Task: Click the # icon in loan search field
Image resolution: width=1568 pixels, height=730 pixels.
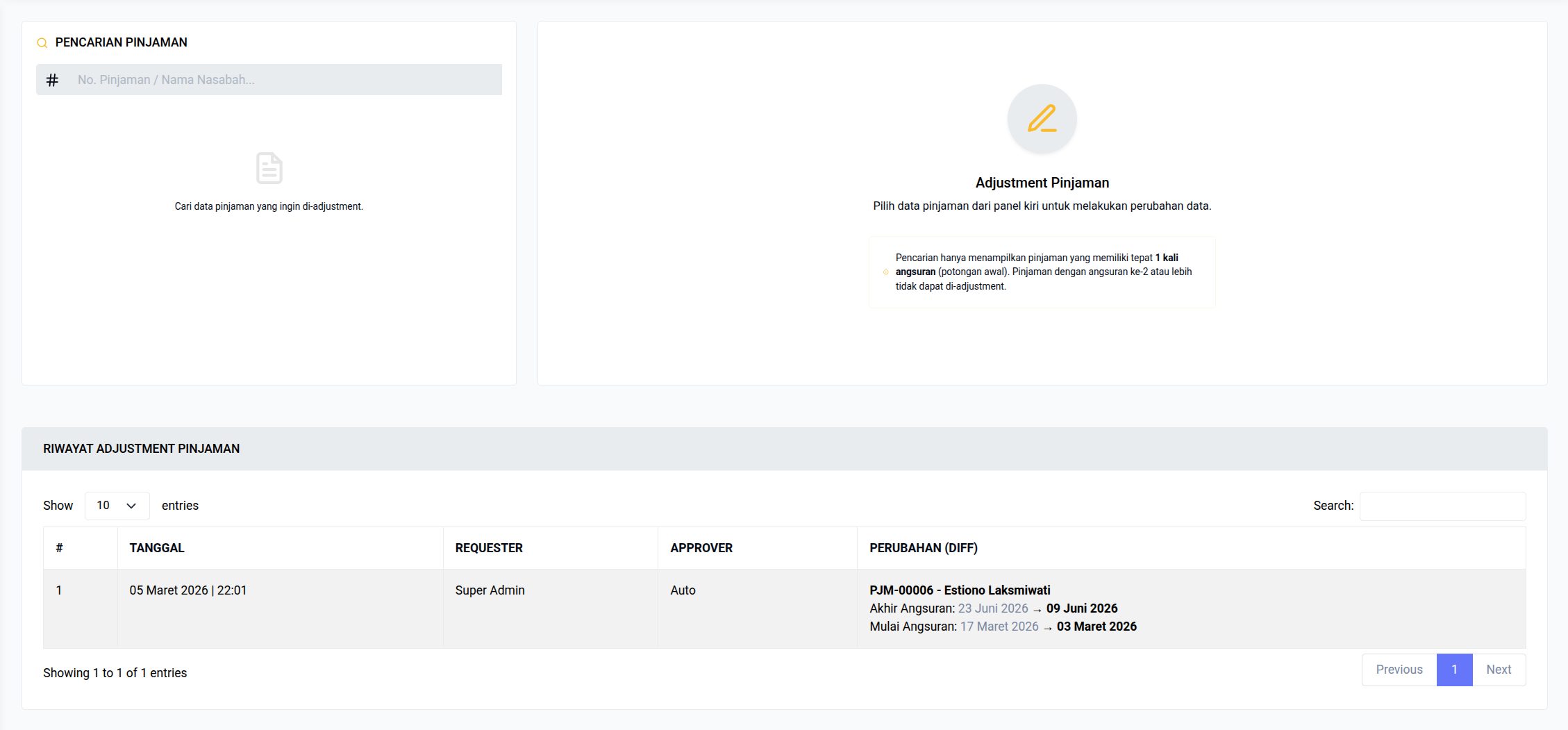Action: tap(53, 79)
